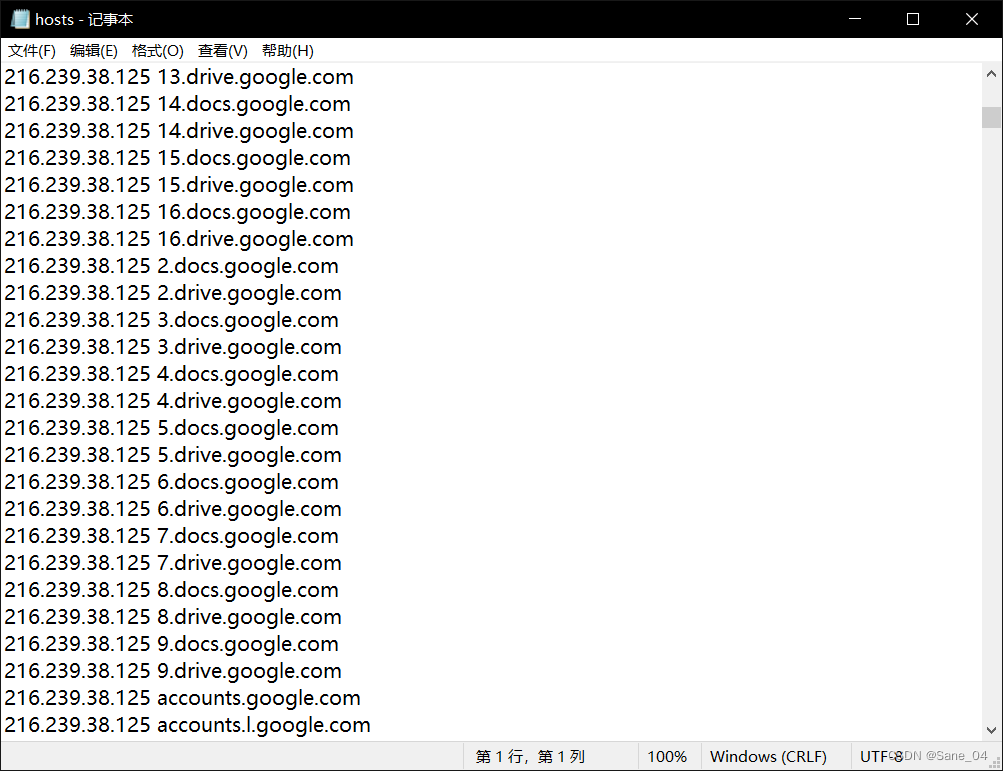Image resolution: width=1003 pixels, height=771 pixels.
Task: Click the 第 1 行, 第 1 列 status field
Action: point(551,756)
